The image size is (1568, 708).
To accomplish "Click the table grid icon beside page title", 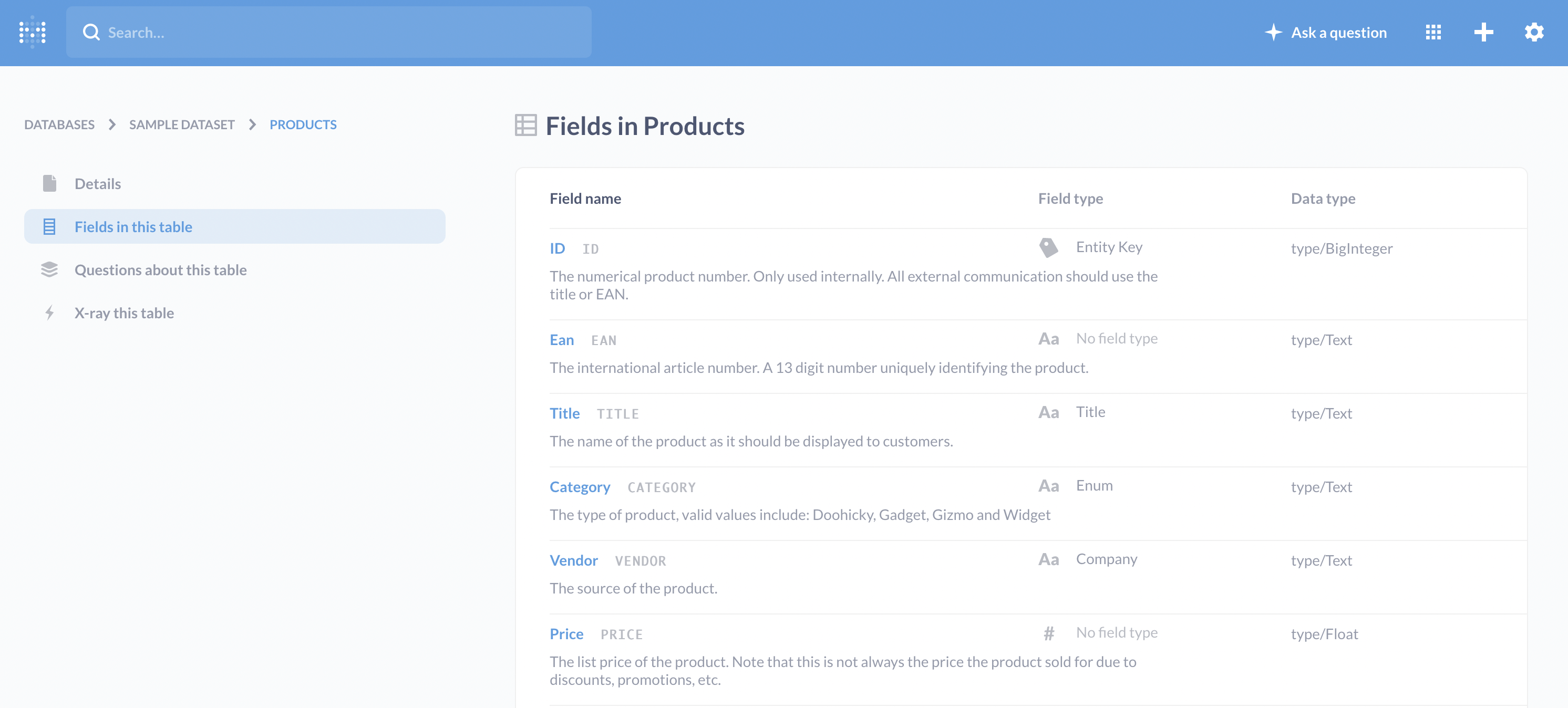I will tap(525, 126).
